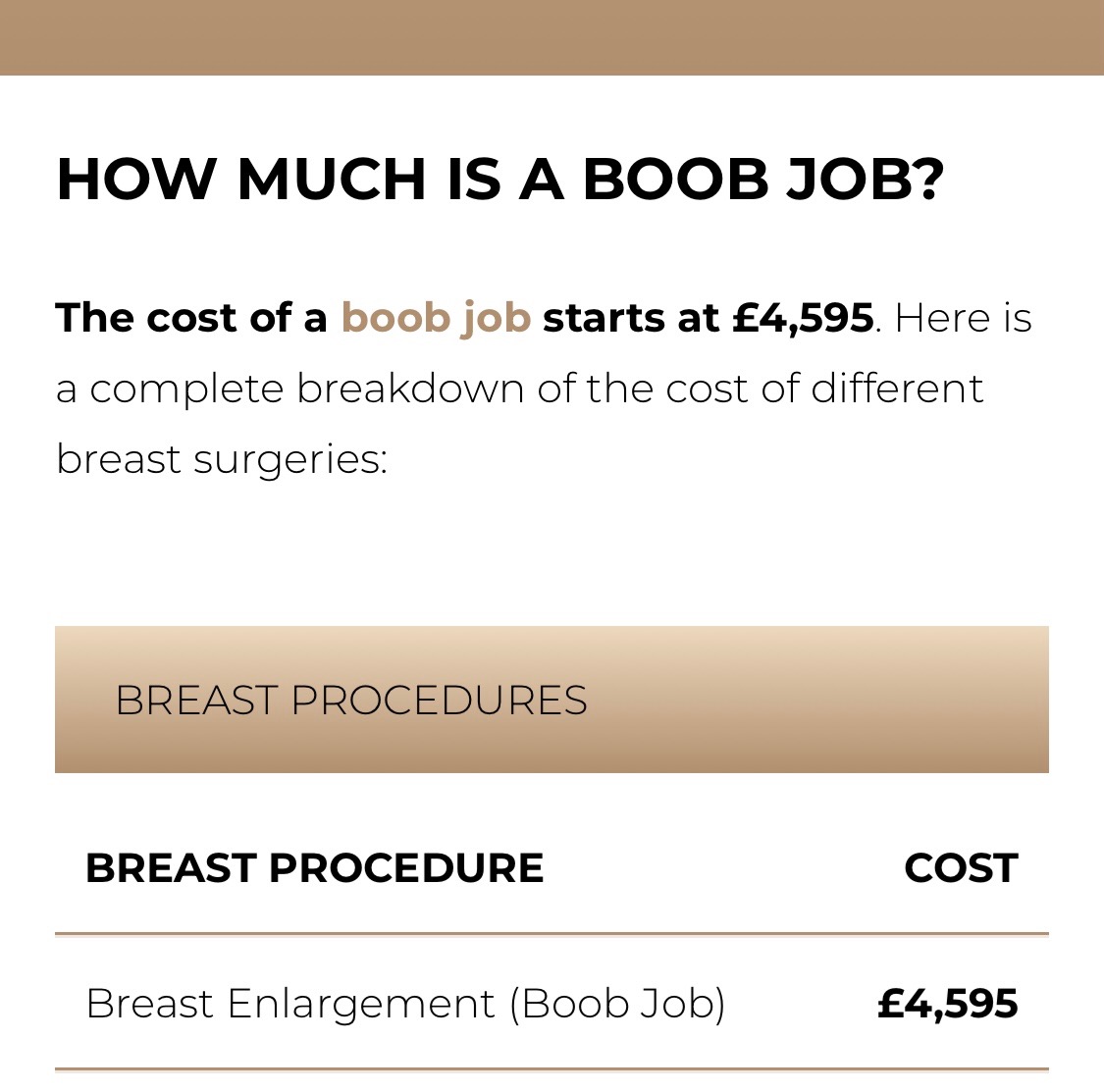Click the bold "starts at £4,595" text
1104x1092 pixels.
[707, 318]
